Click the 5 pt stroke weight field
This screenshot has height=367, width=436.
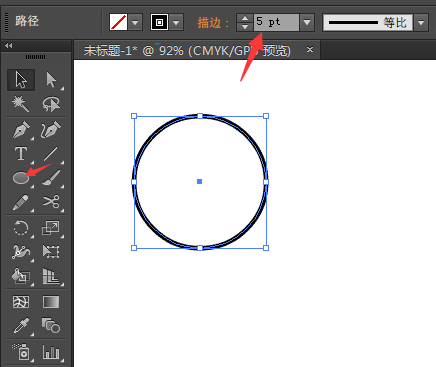coord(276,23)
